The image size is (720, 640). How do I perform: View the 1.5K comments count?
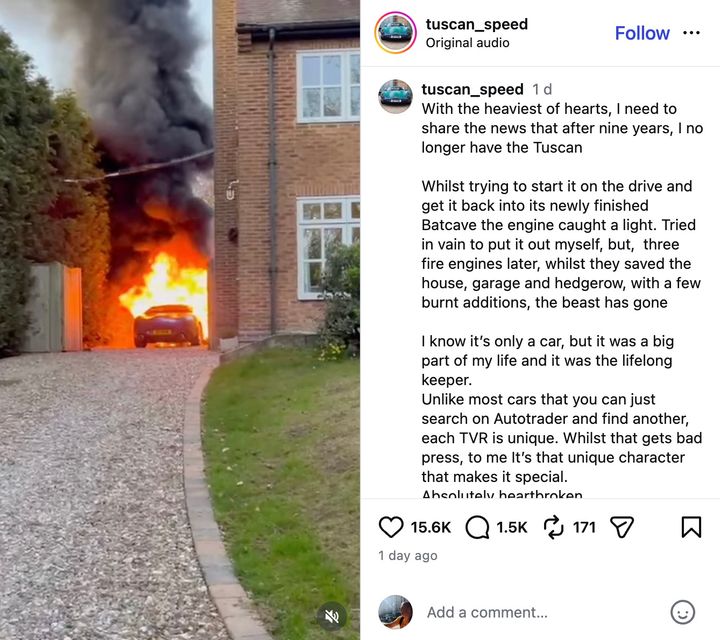click(x=512, y=527)
